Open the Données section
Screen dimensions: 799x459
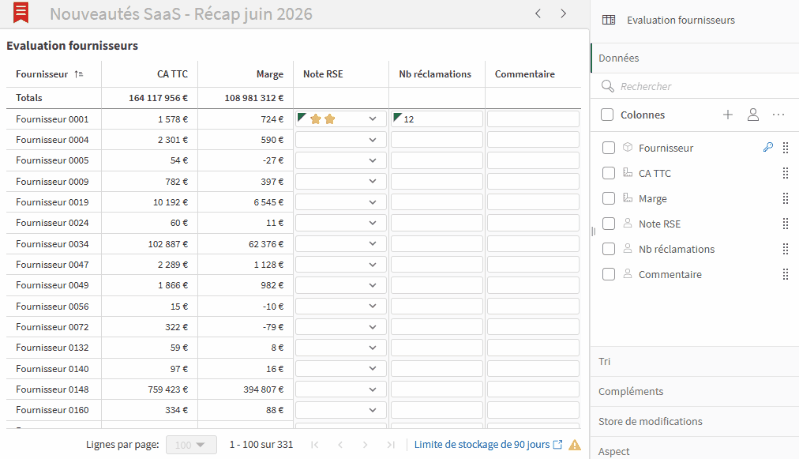pyautogui.click(x=695, y=58)
